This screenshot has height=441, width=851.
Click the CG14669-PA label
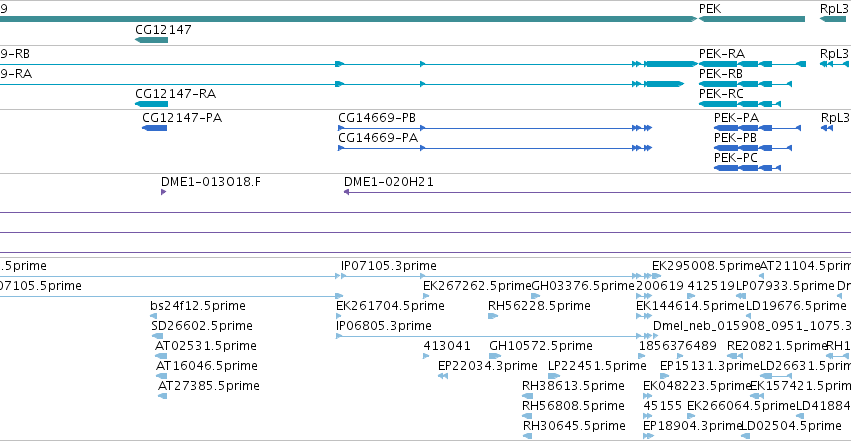(x=378, y=138)
